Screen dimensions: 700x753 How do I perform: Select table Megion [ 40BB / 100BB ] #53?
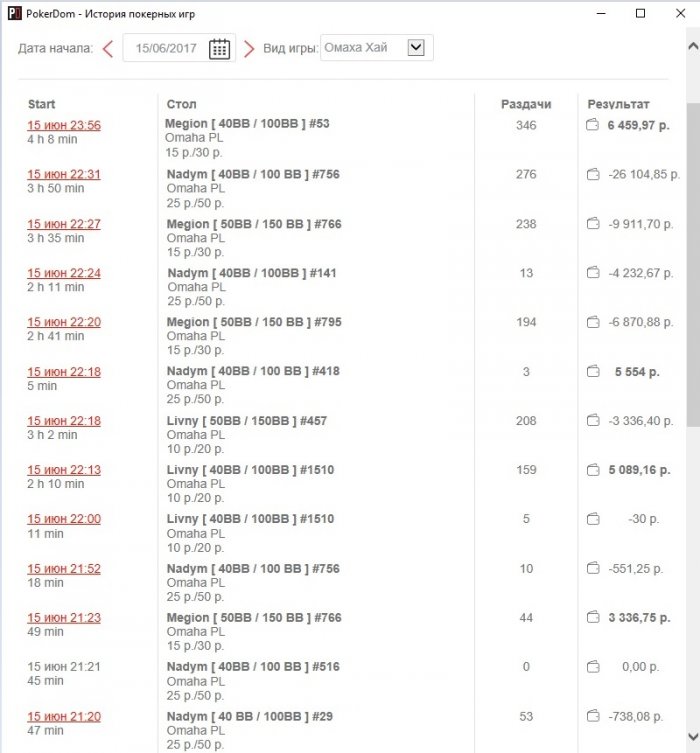click(247, 123)
